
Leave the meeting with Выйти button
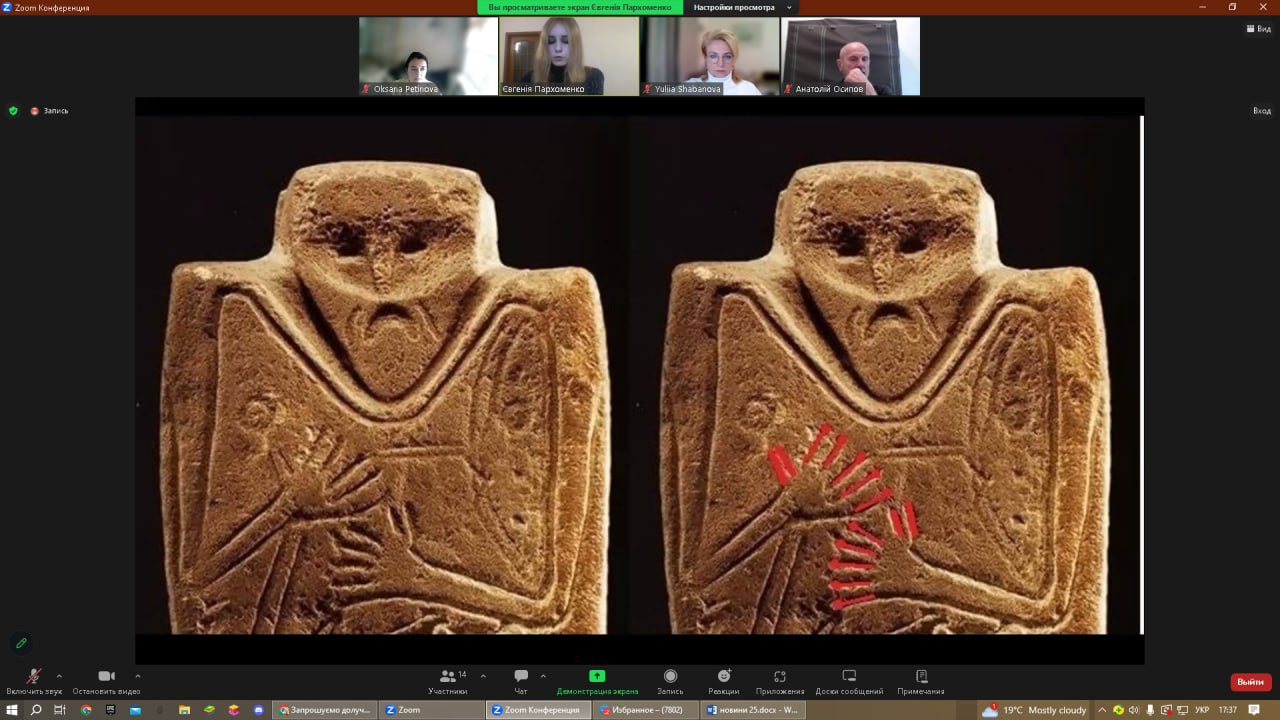coord(1251,682)
